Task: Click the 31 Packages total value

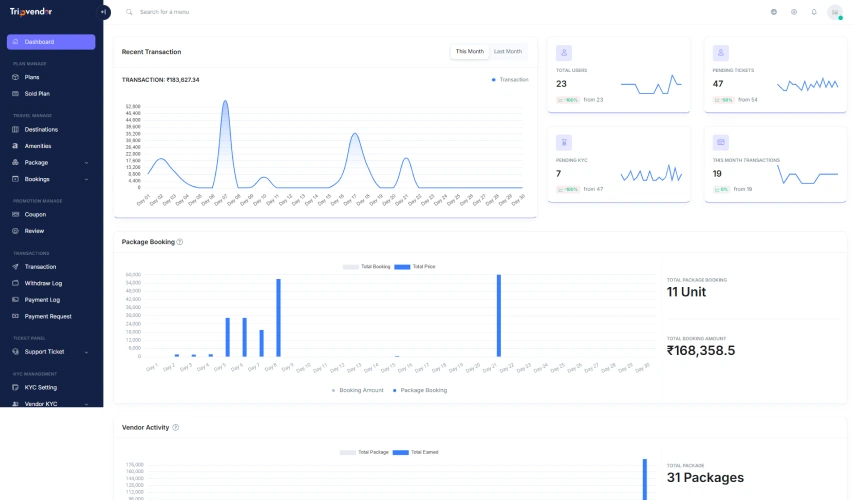Action: [705, 478]
